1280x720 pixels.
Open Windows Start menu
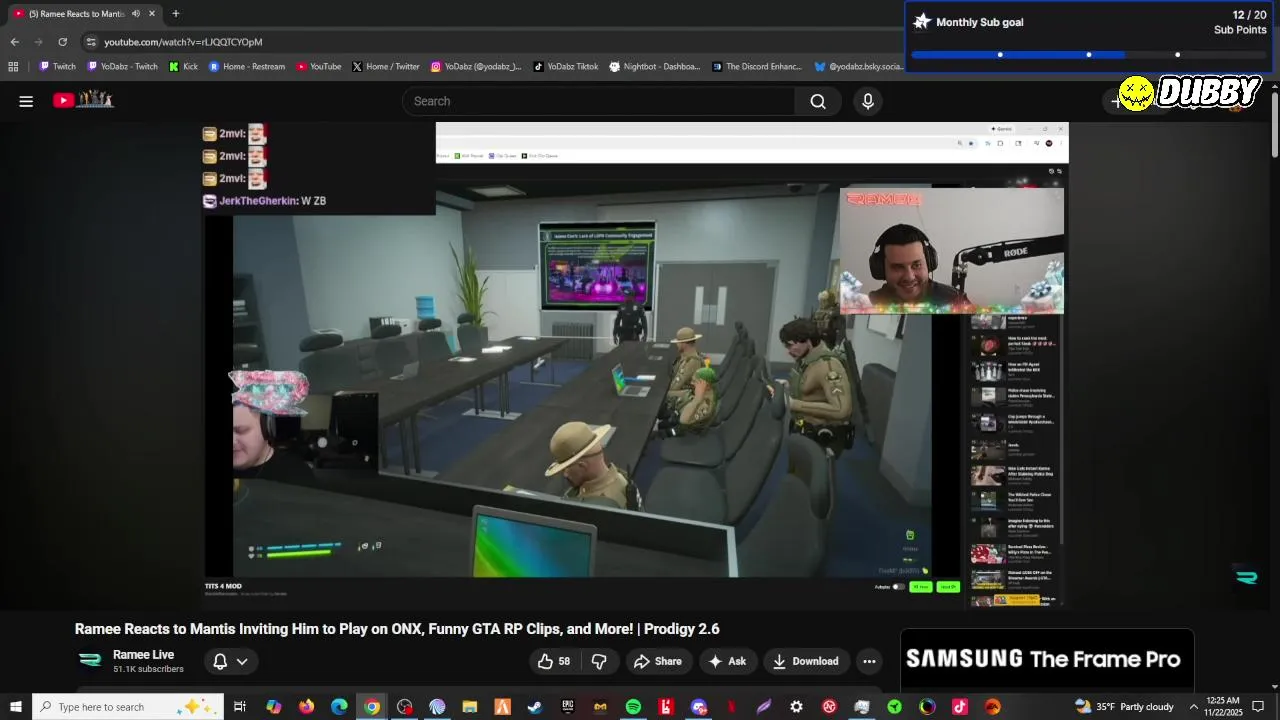15,707
